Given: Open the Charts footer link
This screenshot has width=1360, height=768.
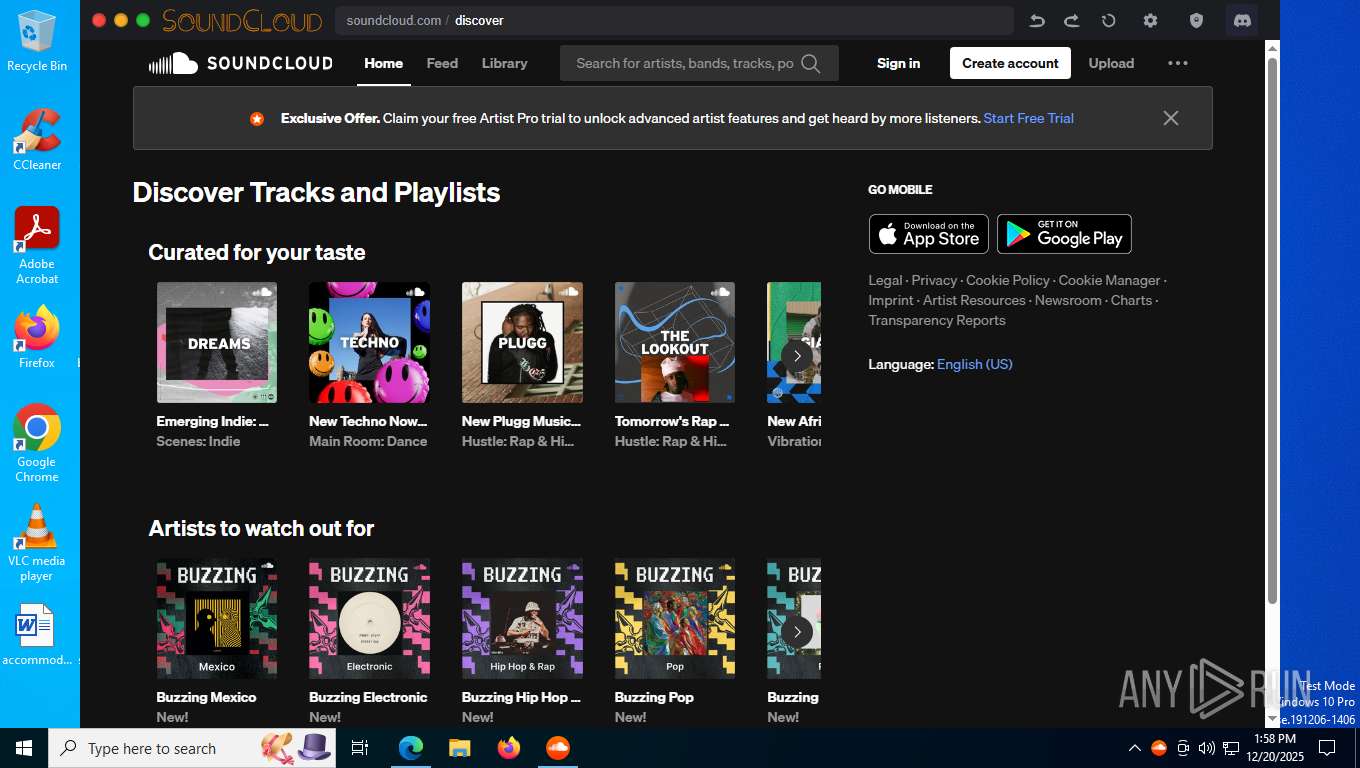Looking at the screenshot, I should 1131,300.
